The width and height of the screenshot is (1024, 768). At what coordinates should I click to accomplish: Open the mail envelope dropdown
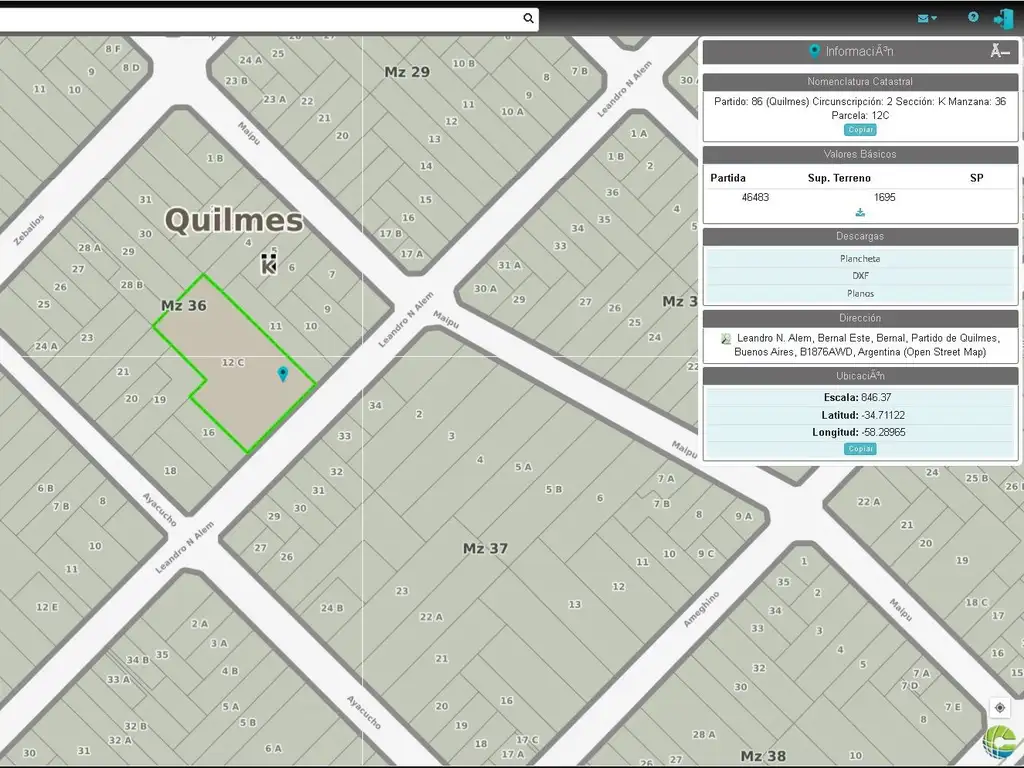point(927,18)
